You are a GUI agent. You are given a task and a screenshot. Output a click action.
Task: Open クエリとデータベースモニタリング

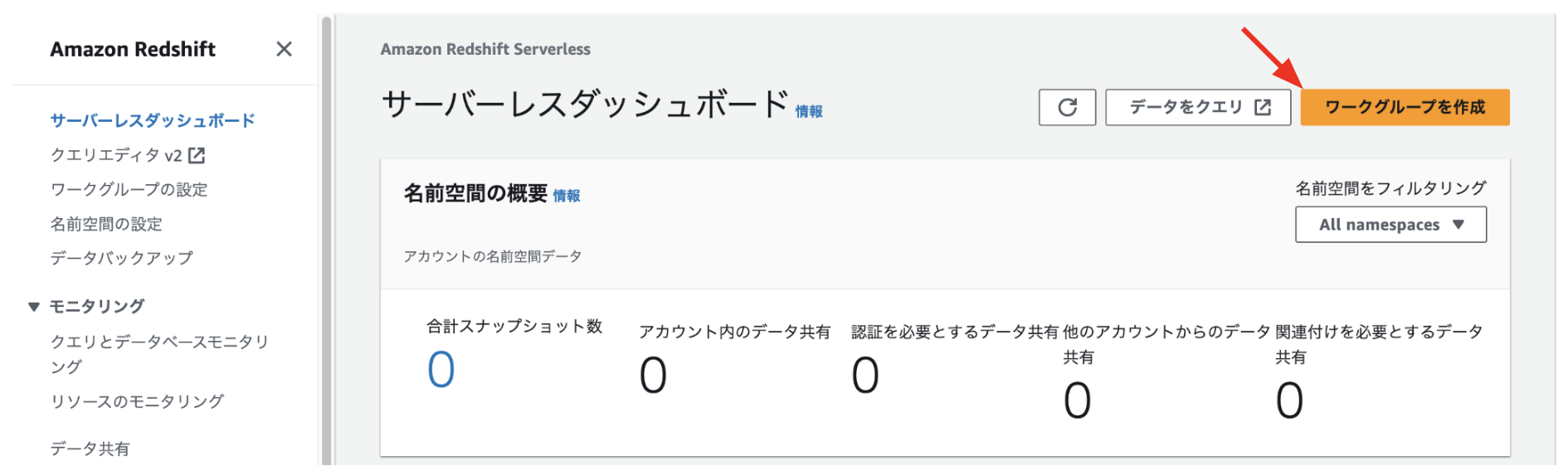click(x=159, y=354)
